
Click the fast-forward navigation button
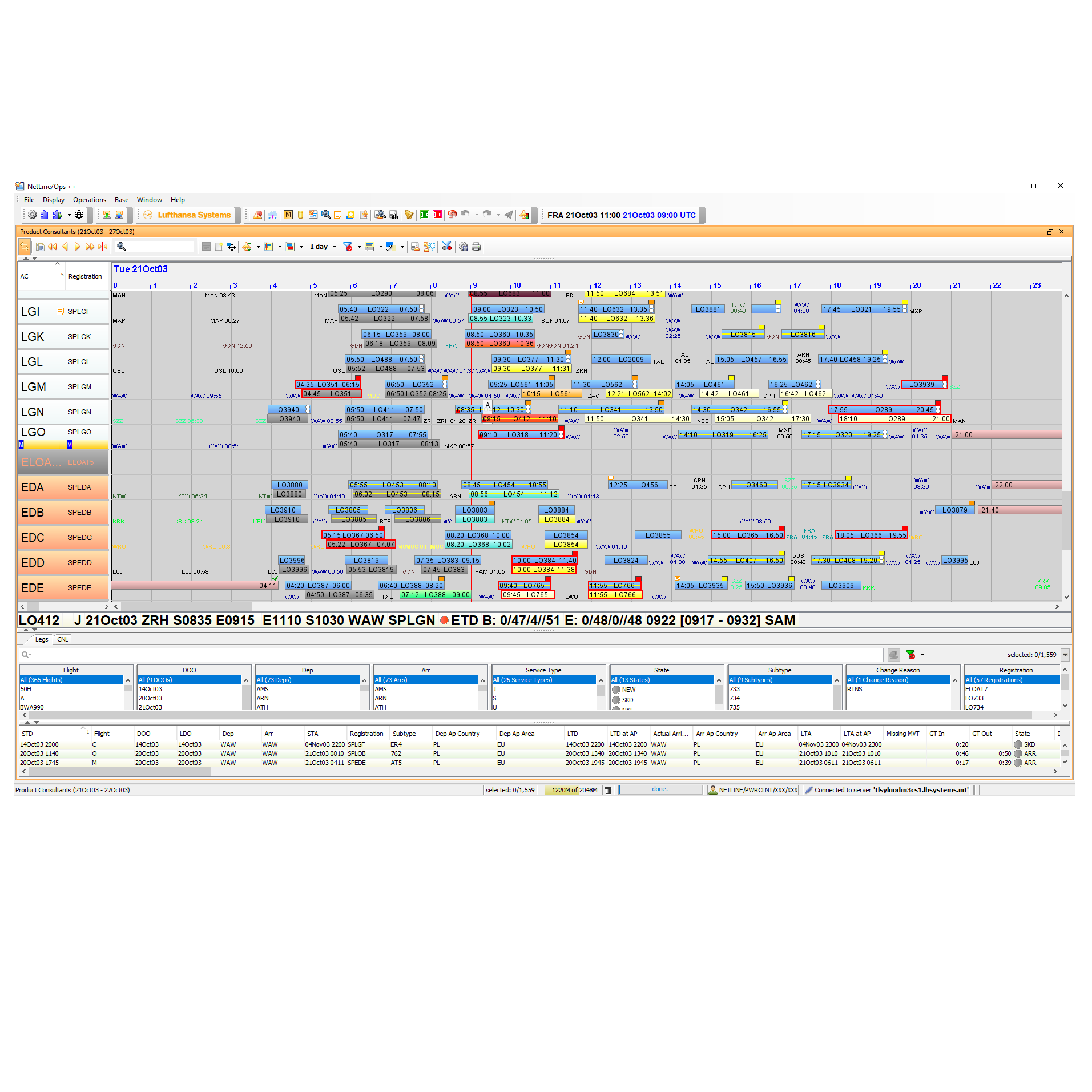[89, 247]
